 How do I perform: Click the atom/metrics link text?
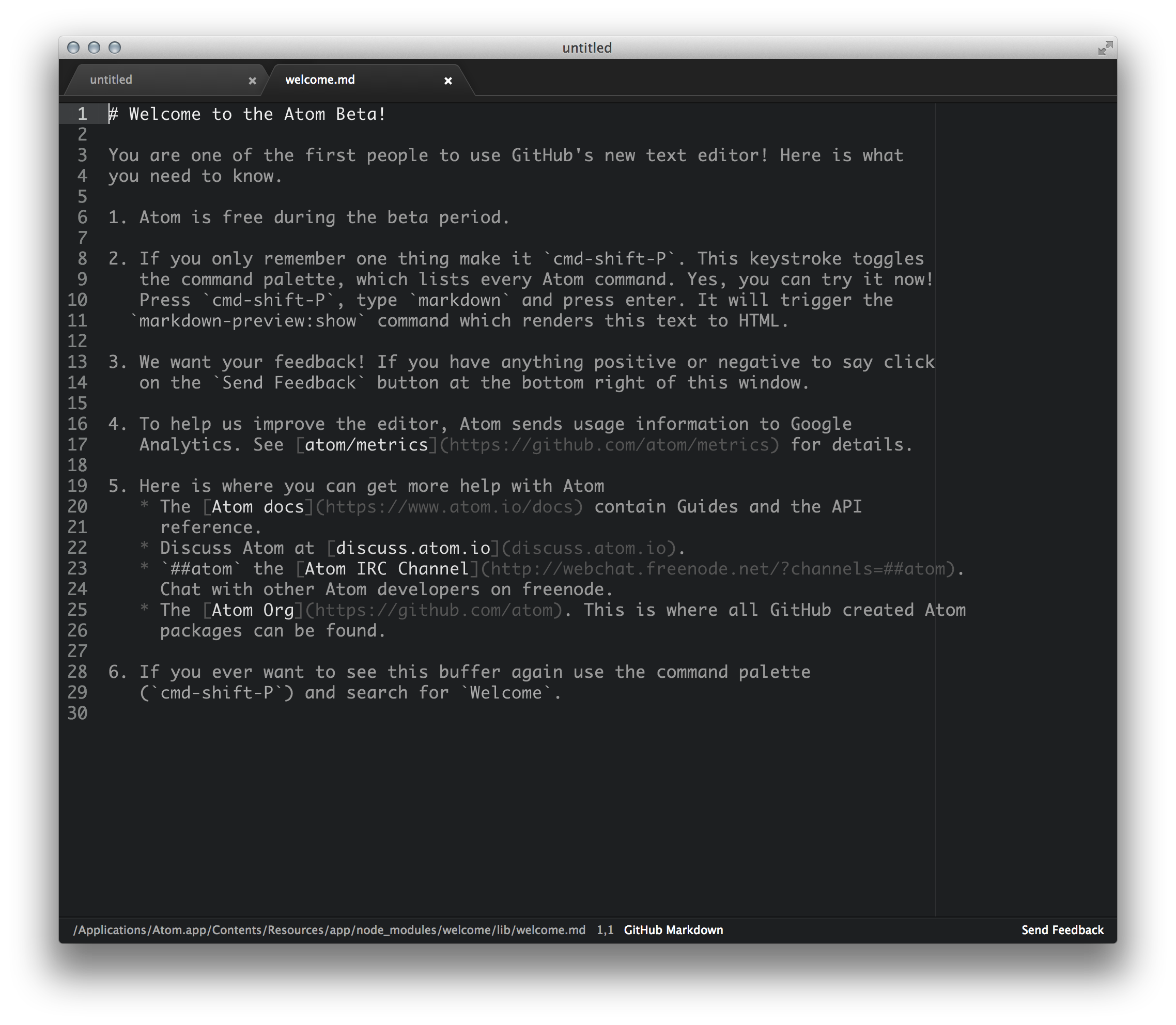tap(366, 444)
